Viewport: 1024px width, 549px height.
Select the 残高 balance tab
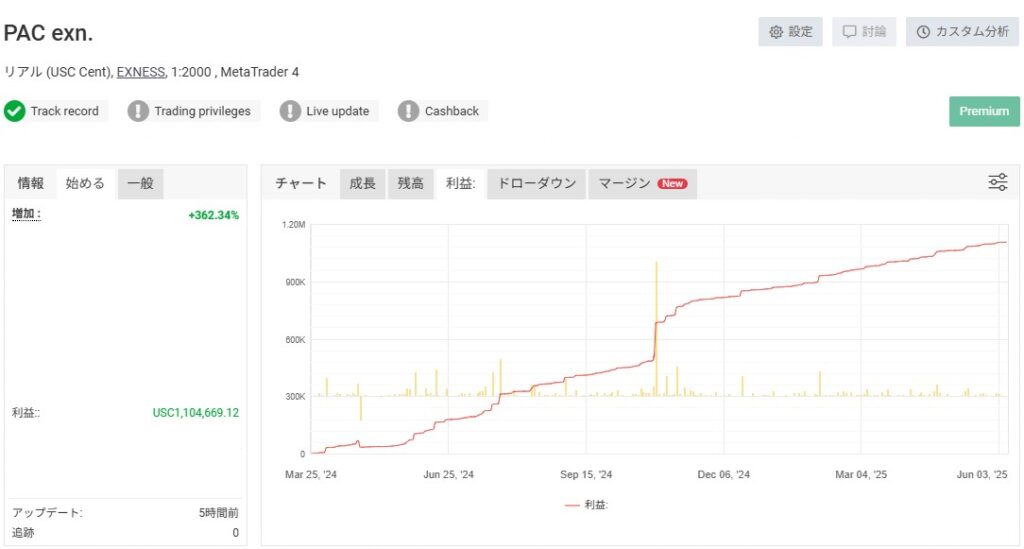(411, 183)
